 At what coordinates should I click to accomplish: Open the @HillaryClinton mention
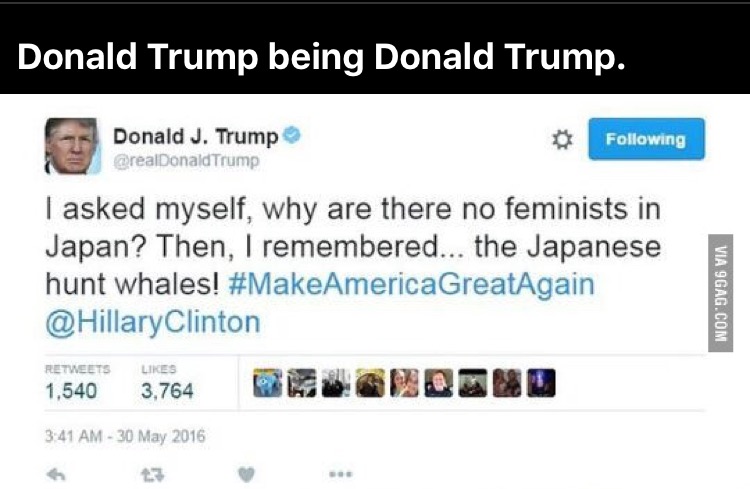(x=153, y=322)
